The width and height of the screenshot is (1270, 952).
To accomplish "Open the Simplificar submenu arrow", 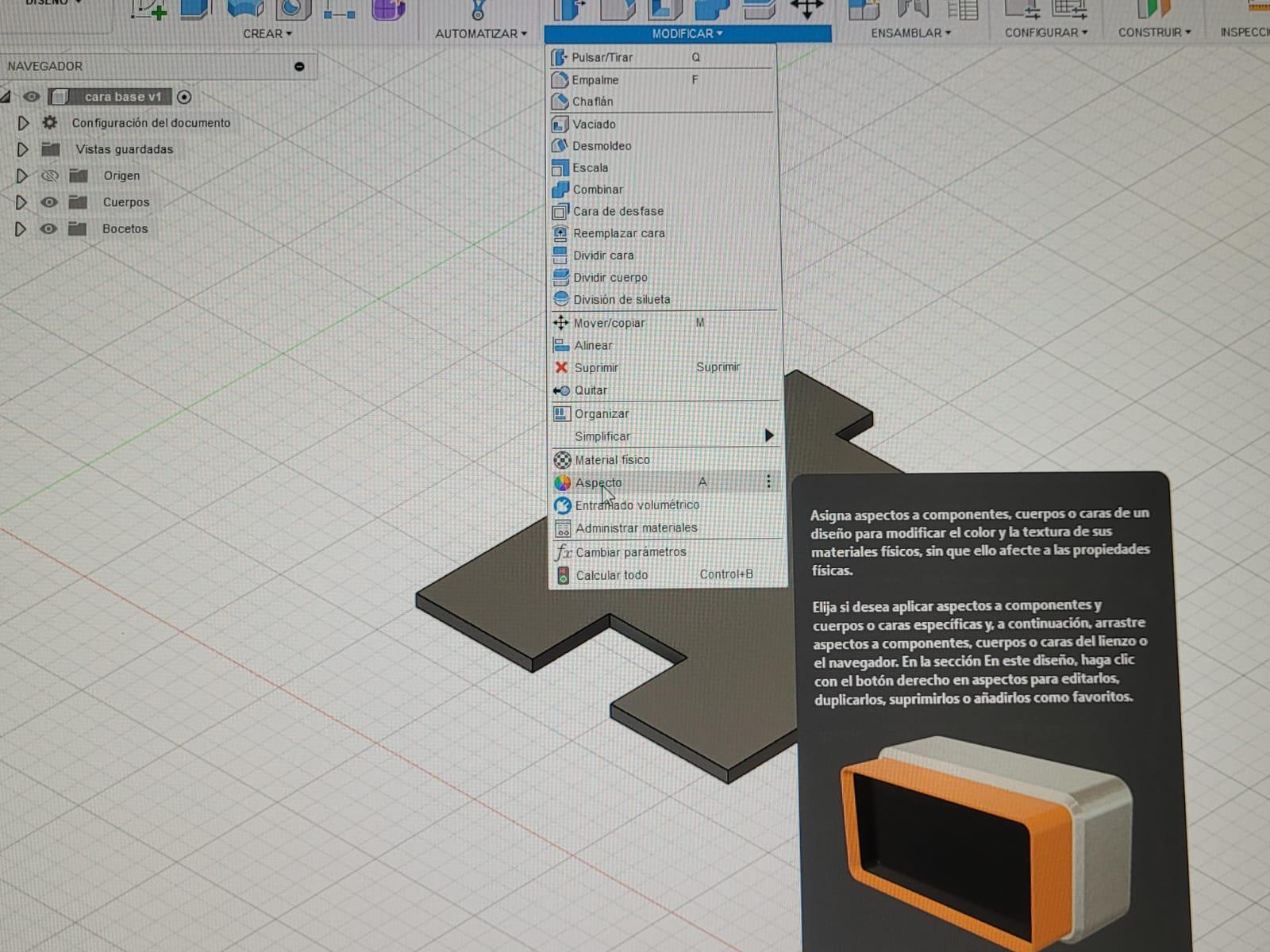I will click(x=768, y=436).
